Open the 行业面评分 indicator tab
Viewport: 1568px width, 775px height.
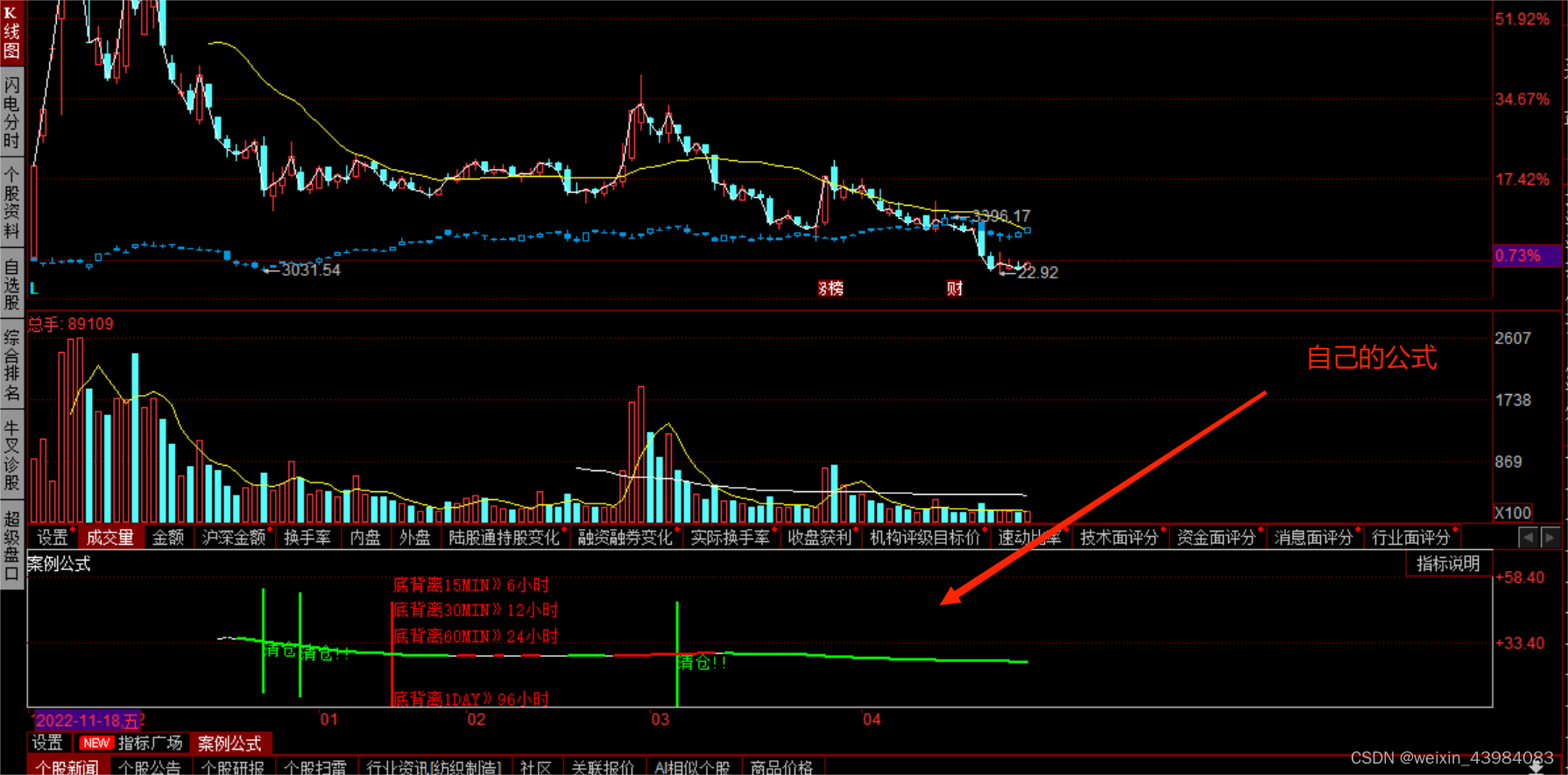tap(1411, 538)
